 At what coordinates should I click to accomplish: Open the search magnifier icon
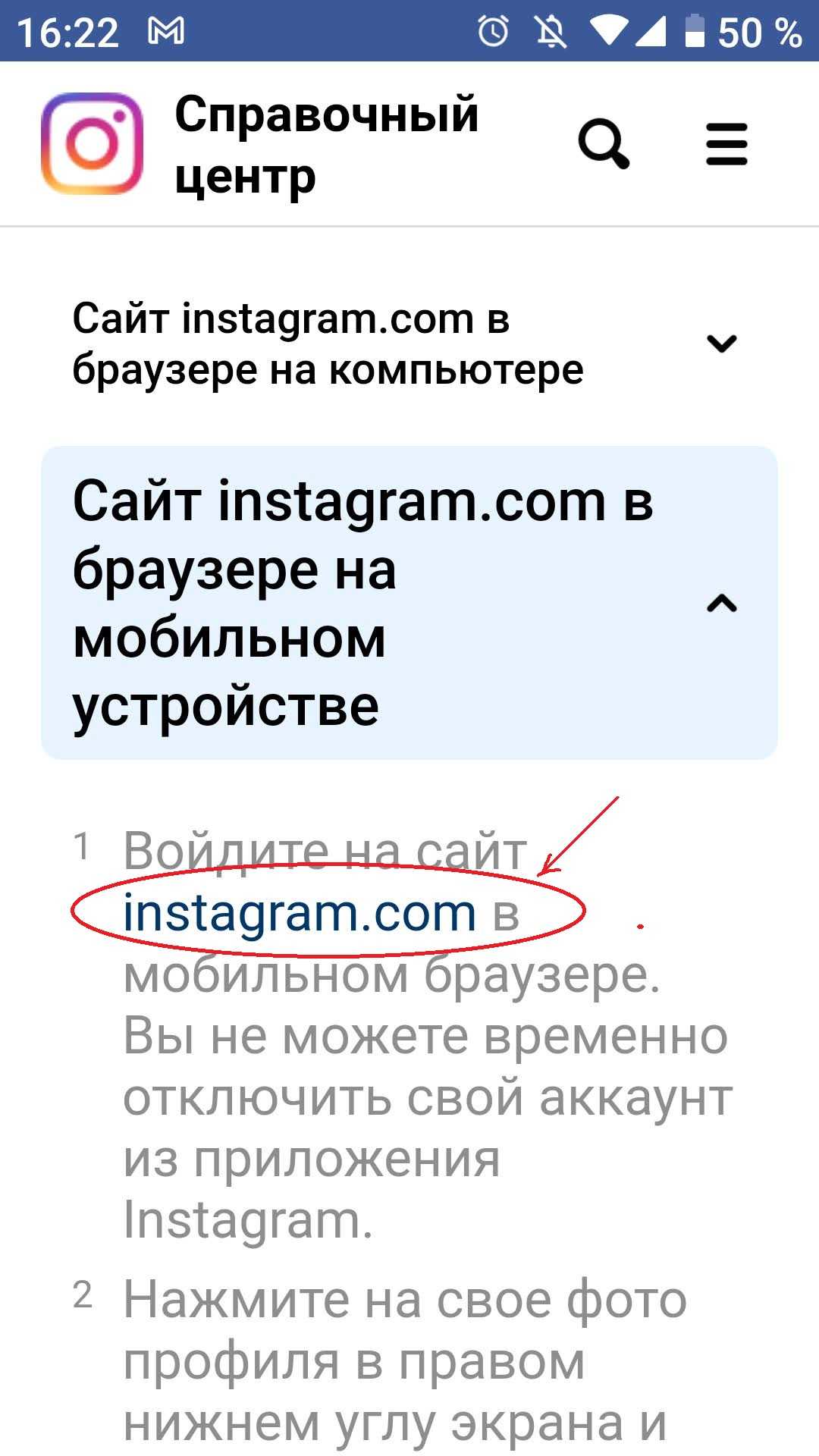coord(604,143)
